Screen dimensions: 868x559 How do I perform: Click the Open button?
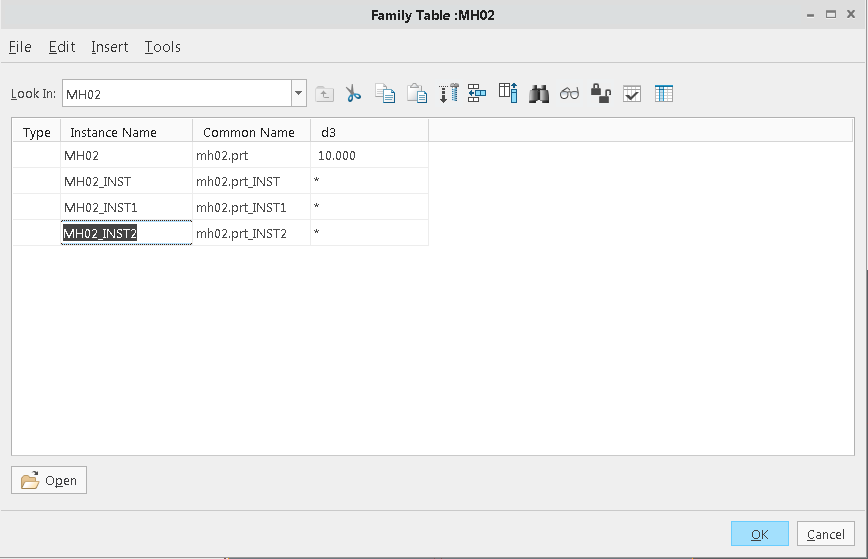tap(49, 480)
